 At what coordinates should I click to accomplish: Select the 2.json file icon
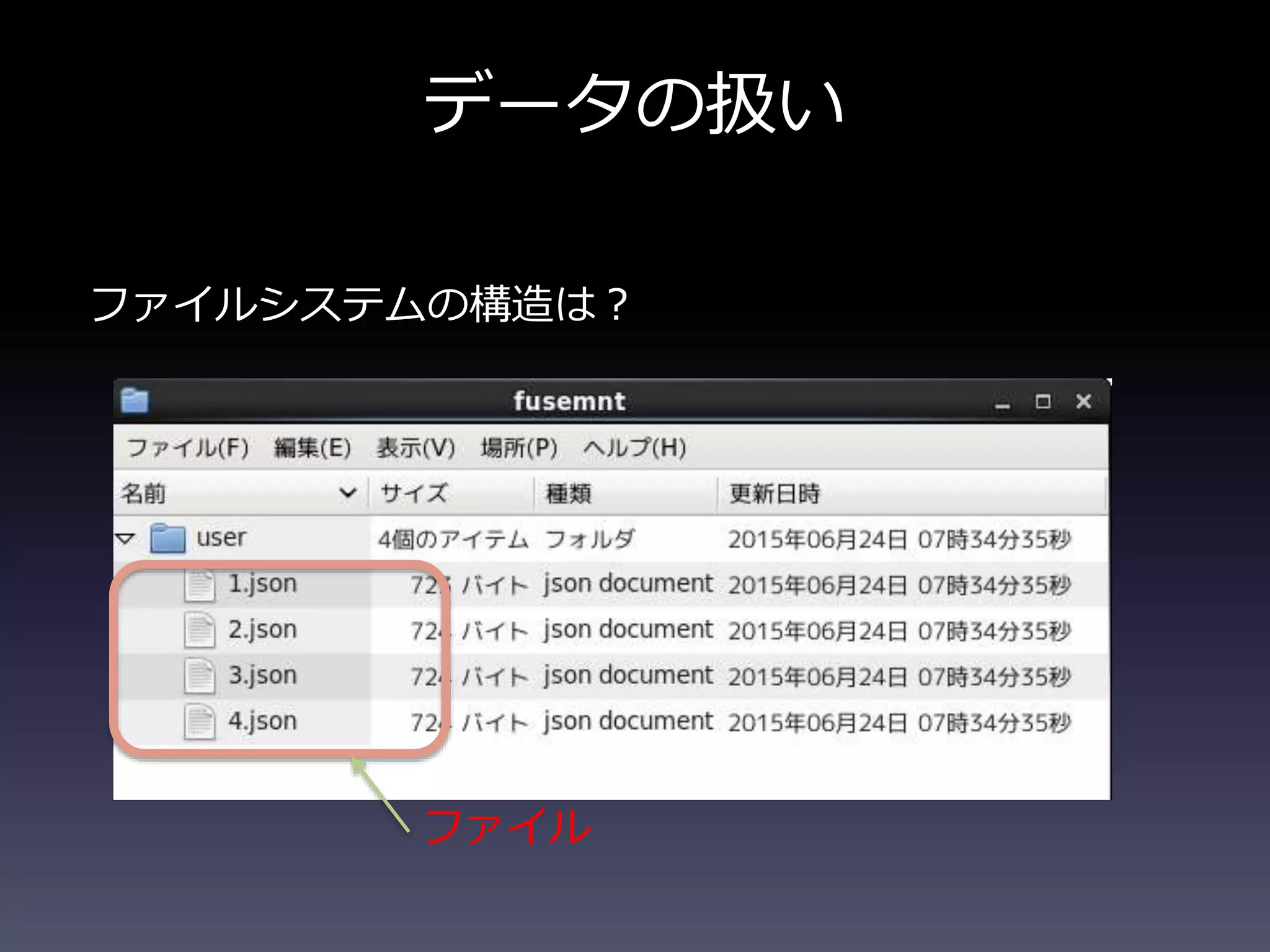[x=200, y=630]
